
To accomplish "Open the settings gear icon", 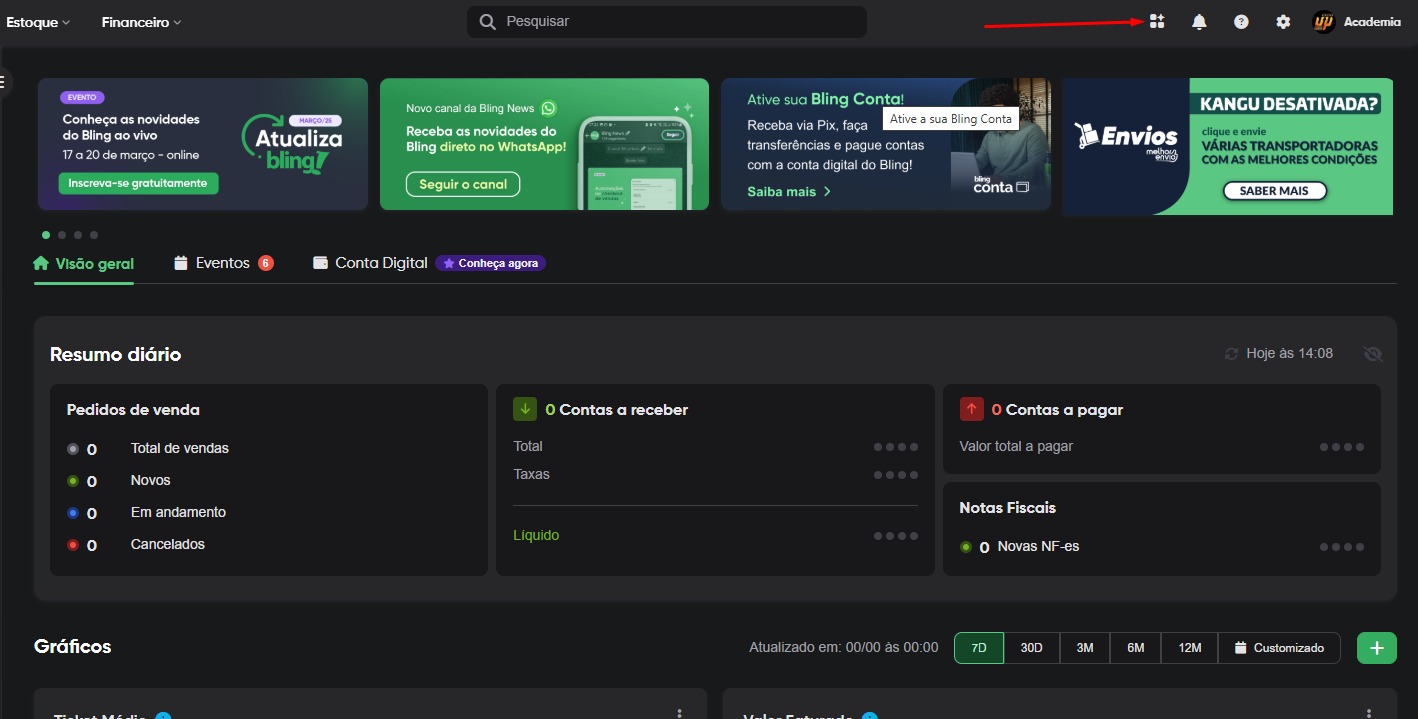I will pyautogui.click(x=1283, y=22).
